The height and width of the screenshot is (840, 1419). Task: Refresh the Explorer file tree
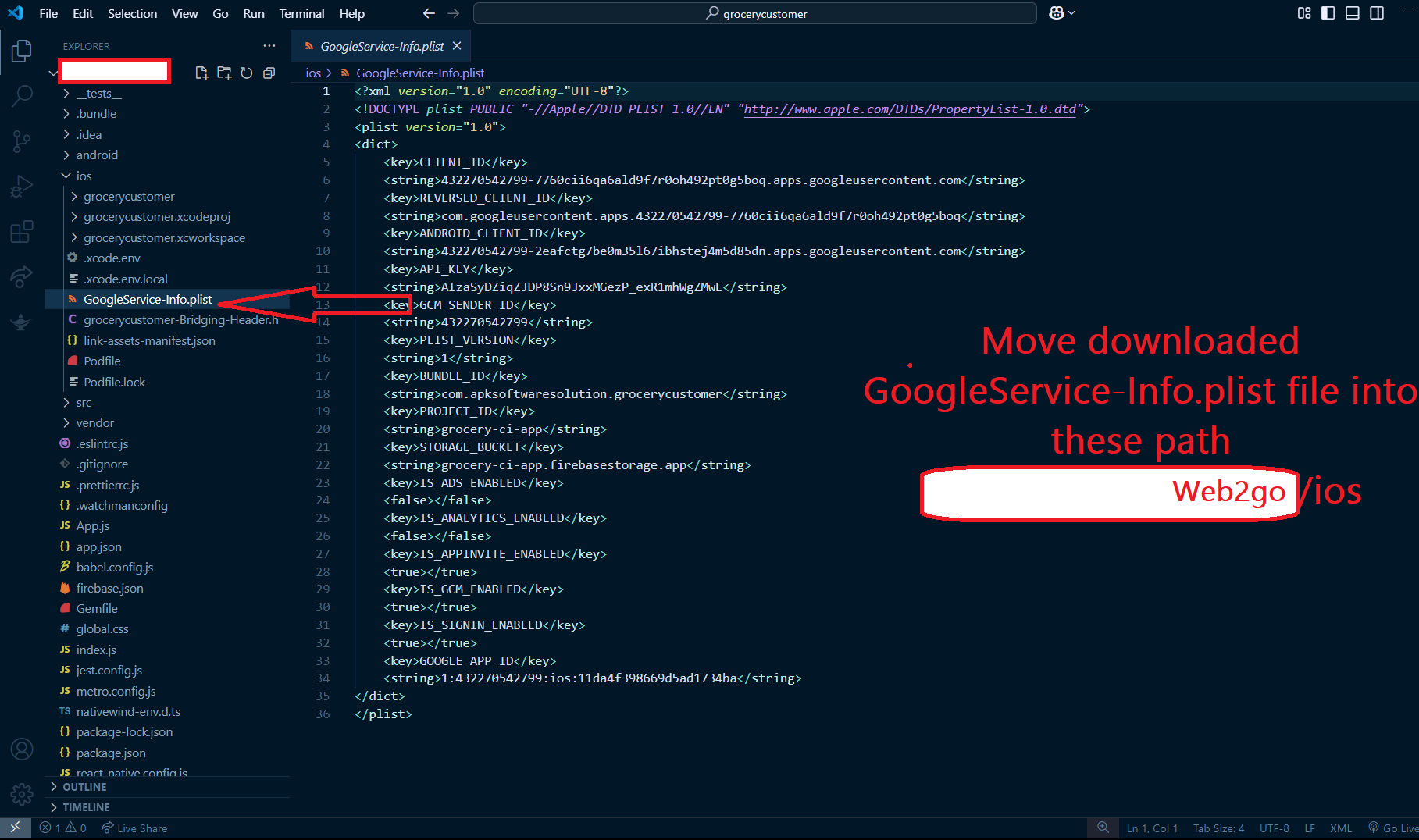pos(247,73)
